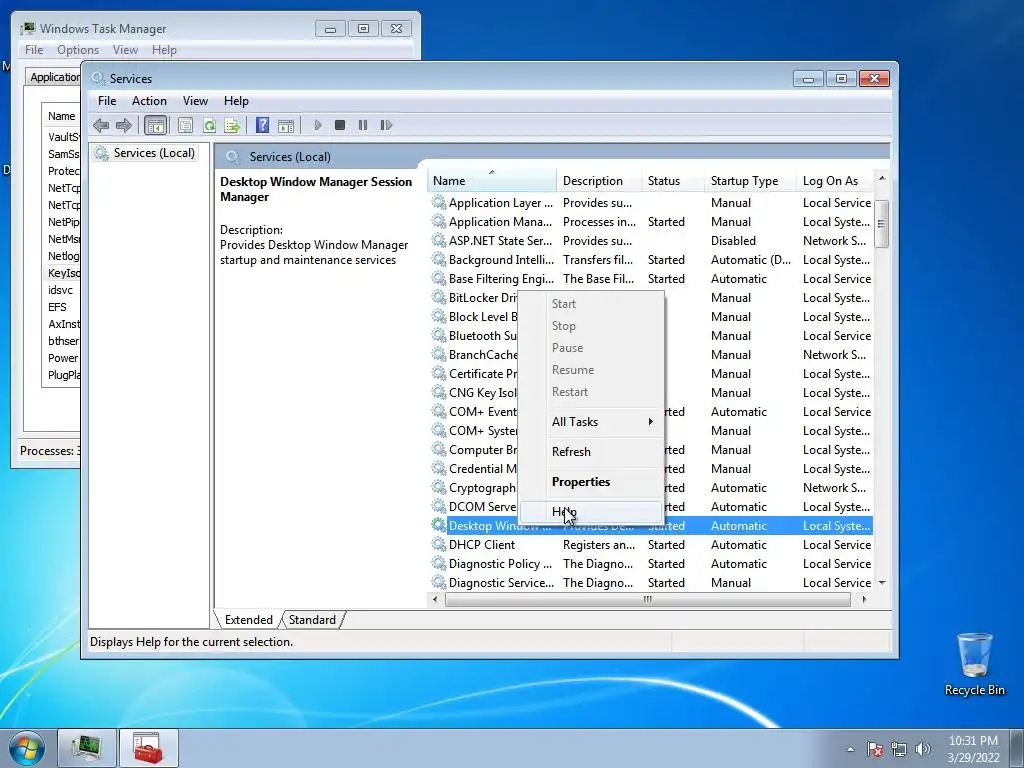Click the Pause Service toolbar icon
Screen dimensions: 1024x768
[362, 125]
